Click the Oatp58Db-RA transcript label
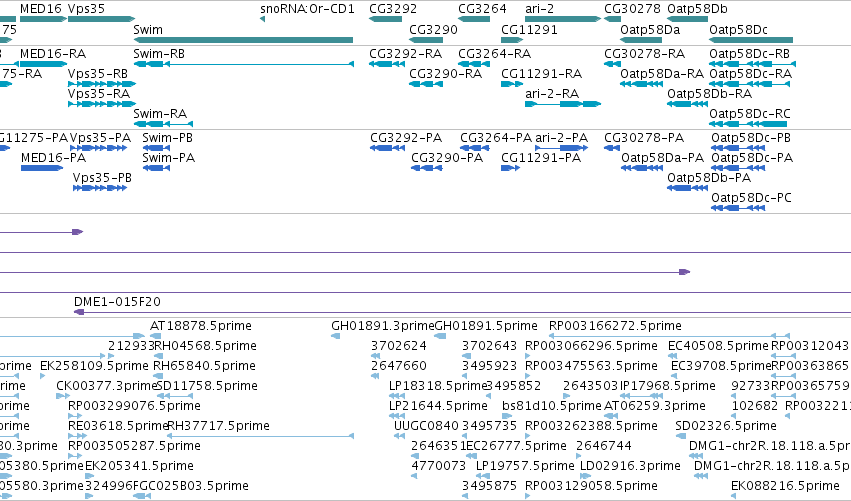The width and height of the screenshot is (851, 501). [709, 94]
